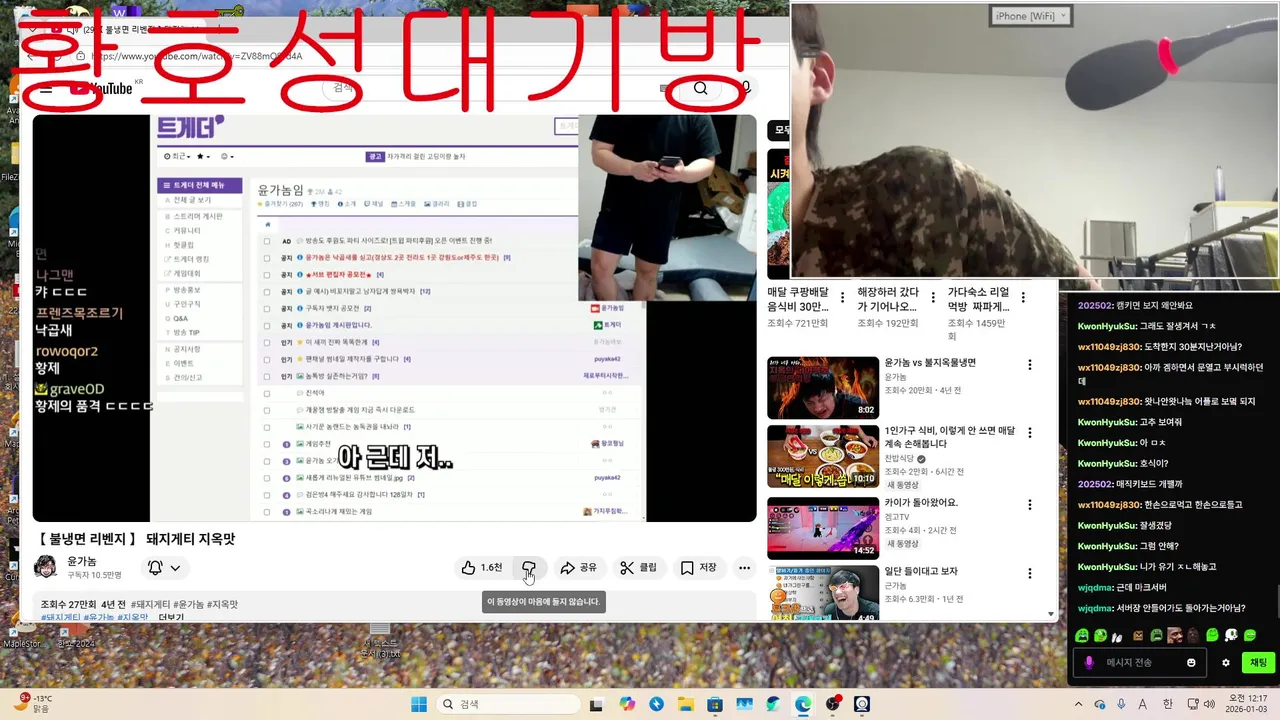
Task: Open emoji picker smiley in chat input
Action: click(x=1191, y=662)
